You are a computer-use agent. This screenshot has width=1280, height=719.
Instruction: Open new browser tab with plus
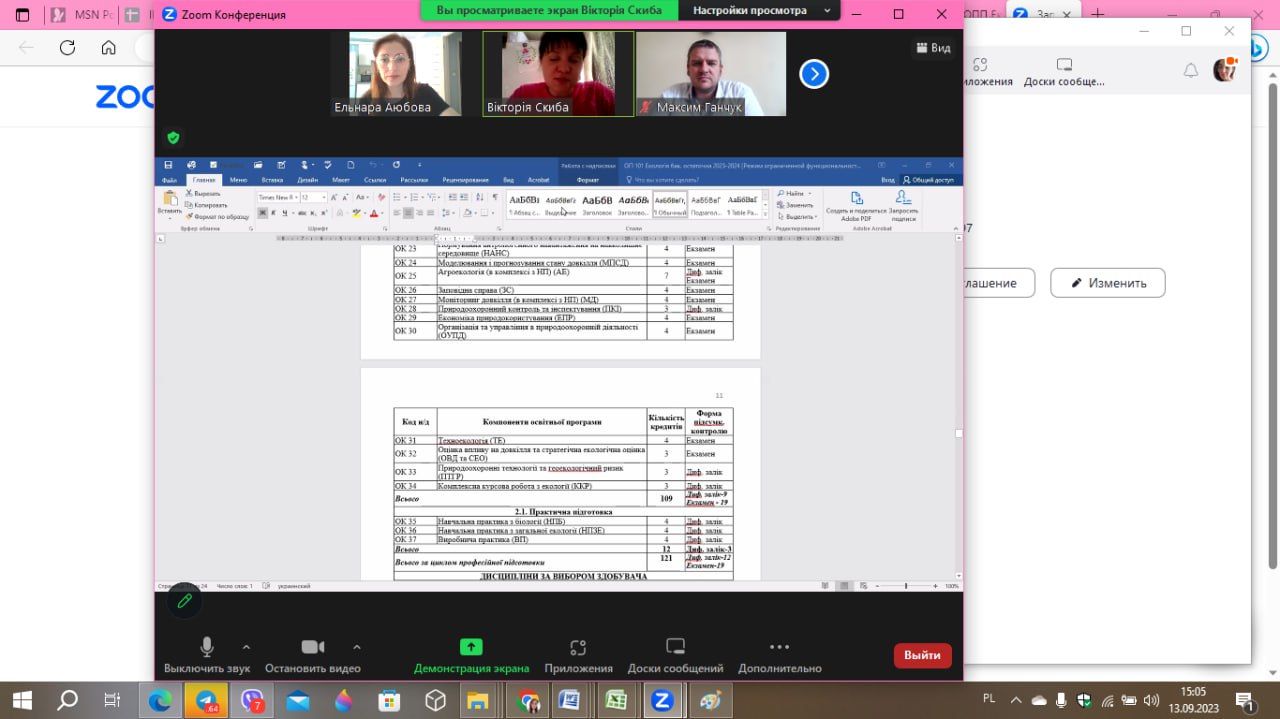point(1098,14)
